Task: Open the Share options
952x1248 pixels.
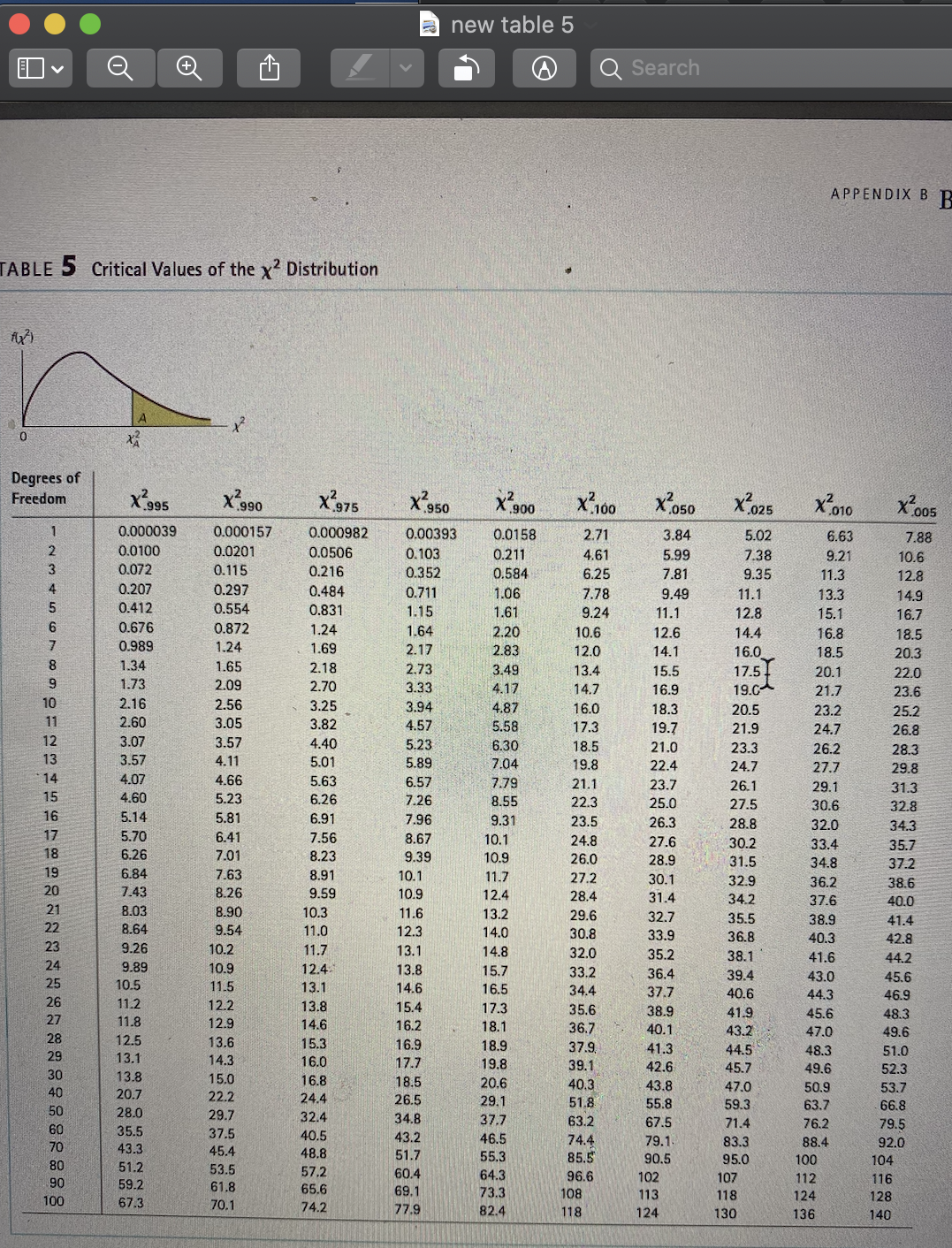Action: 268,67
